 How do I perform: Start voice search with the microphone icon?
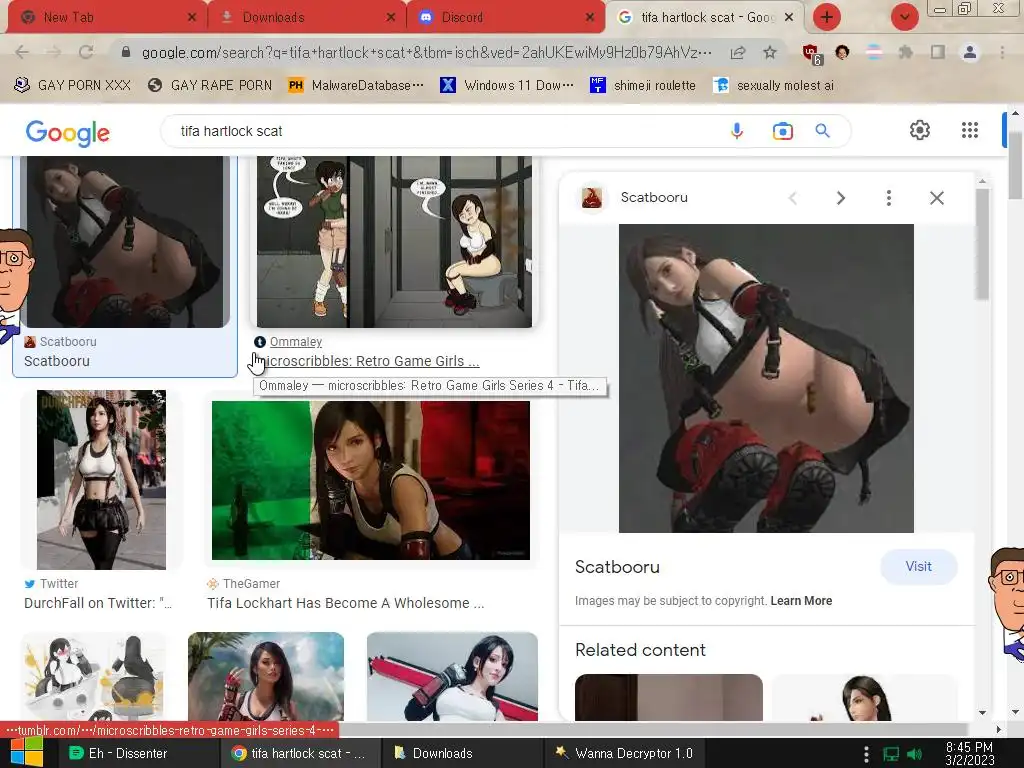click(x=737, y=131)
